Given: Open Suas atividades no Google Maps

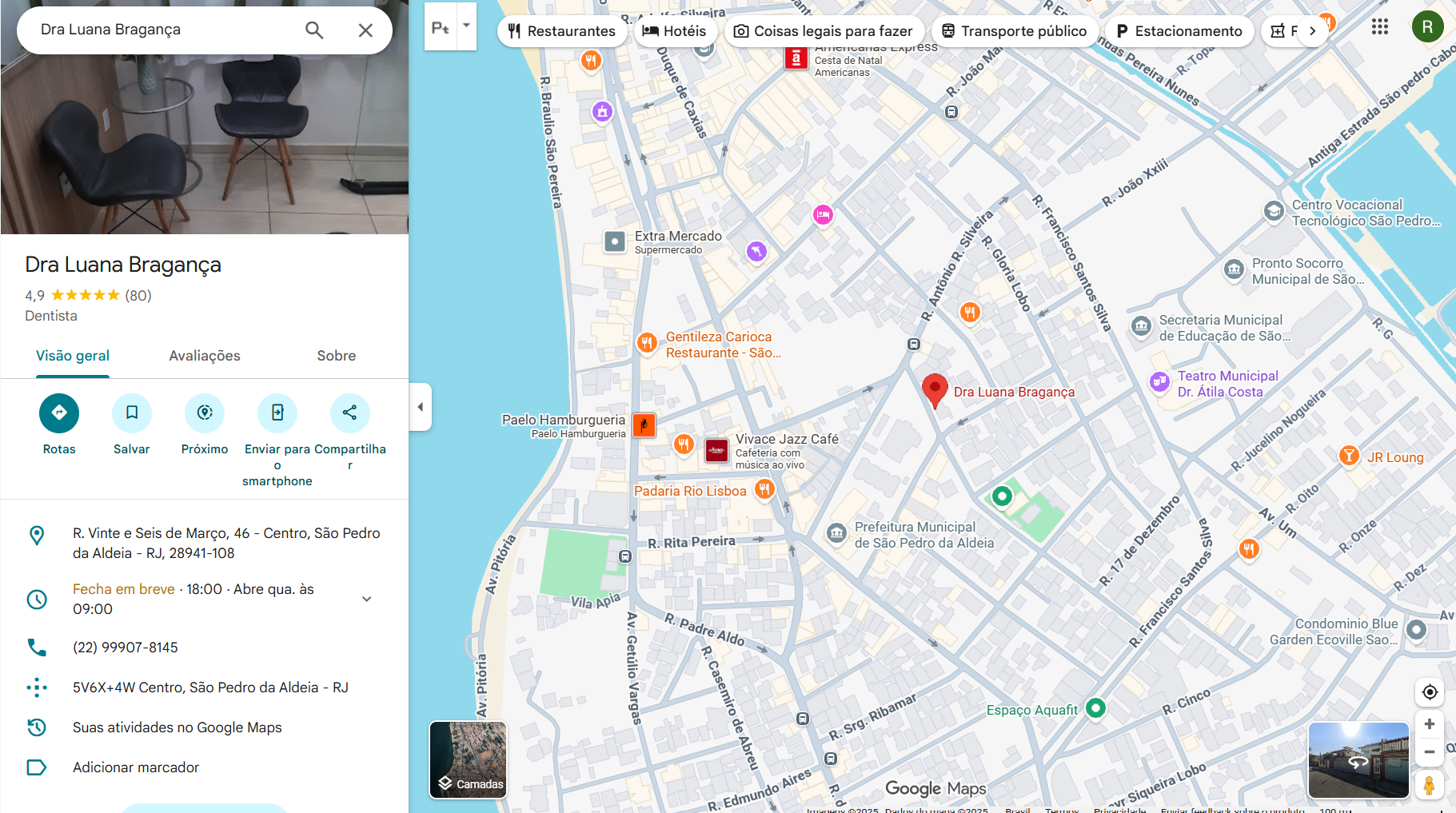Looking at the screenshot, I should click(177, 727).
